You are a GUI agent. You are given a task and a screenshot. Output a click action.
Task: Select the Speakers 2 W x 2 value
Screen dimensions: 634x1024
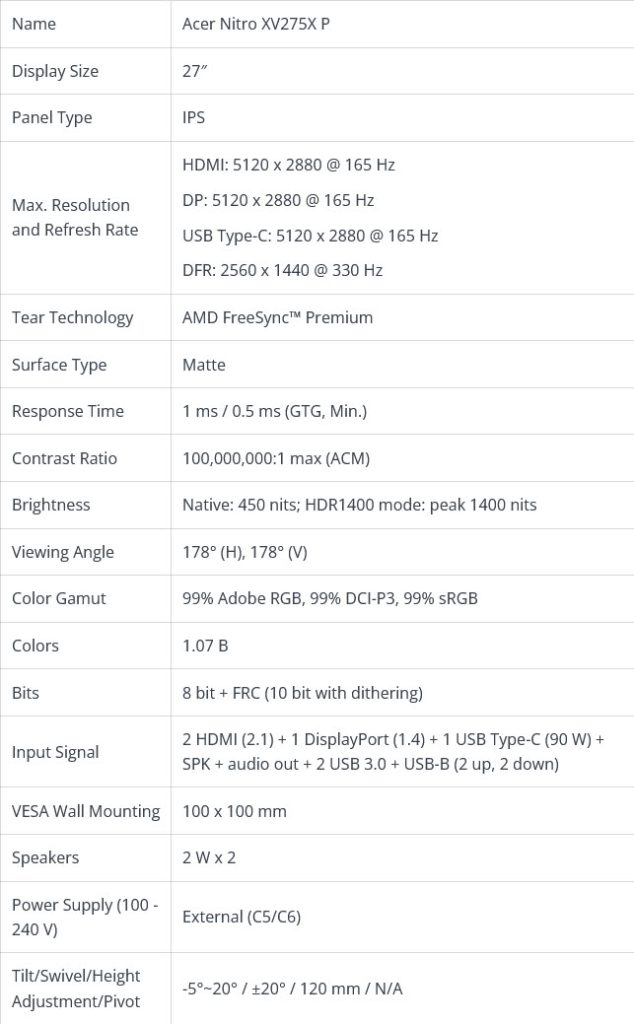click(x=209, y=857)
